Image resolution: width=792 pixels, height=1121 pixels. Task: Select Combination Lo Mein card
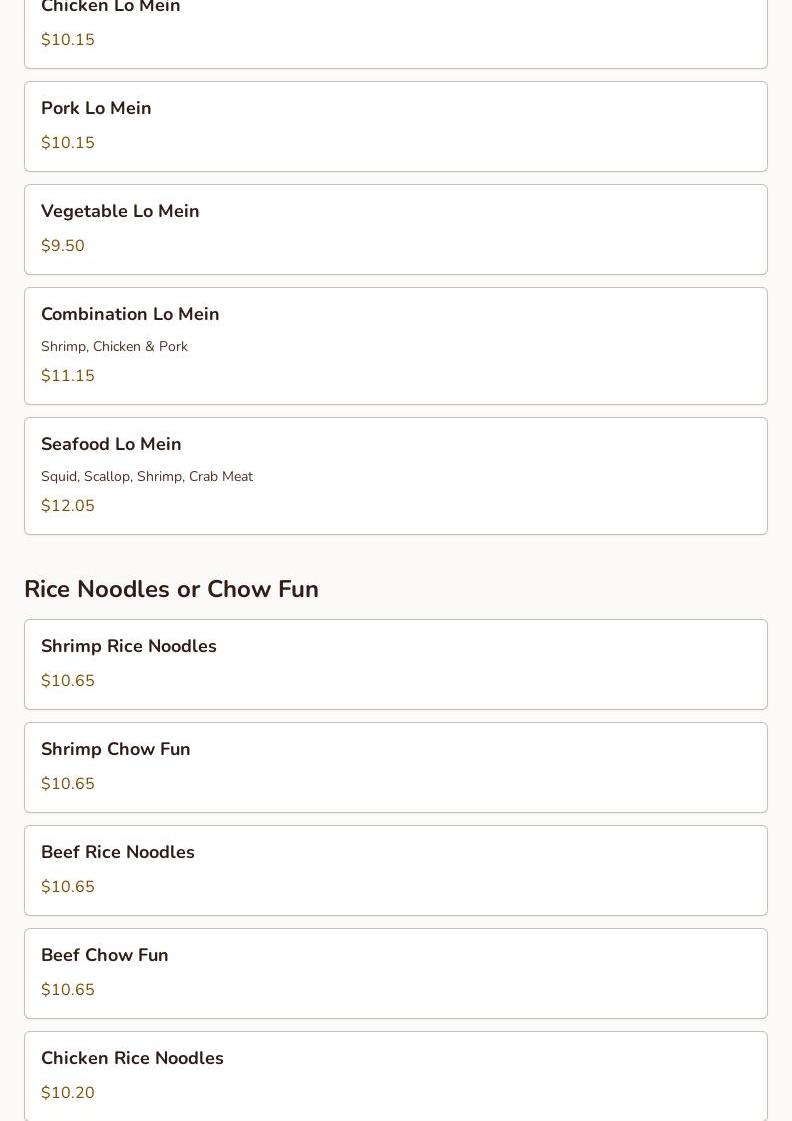[x=396, y=346]
